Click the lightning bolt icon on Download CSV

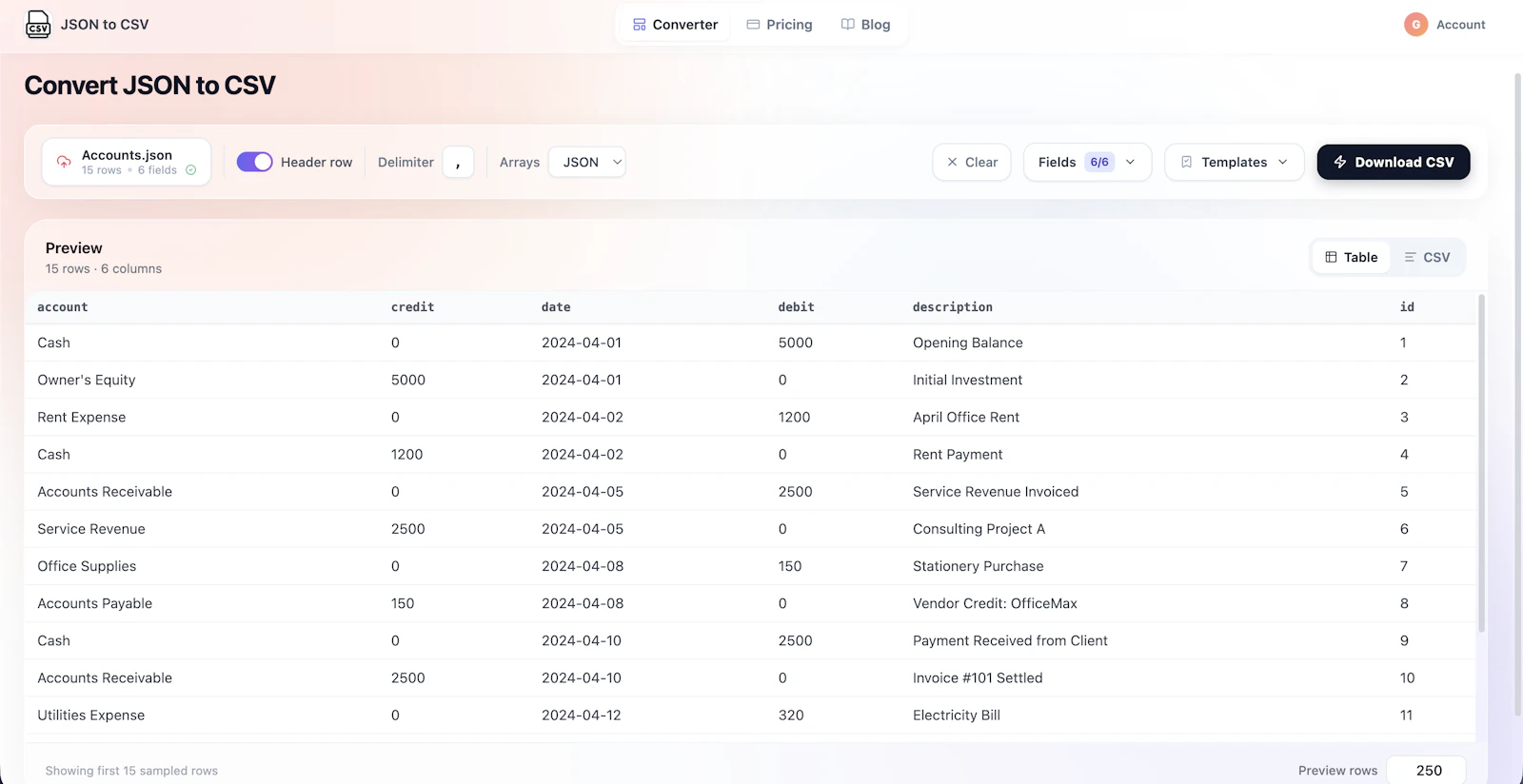click(1340, 163)
